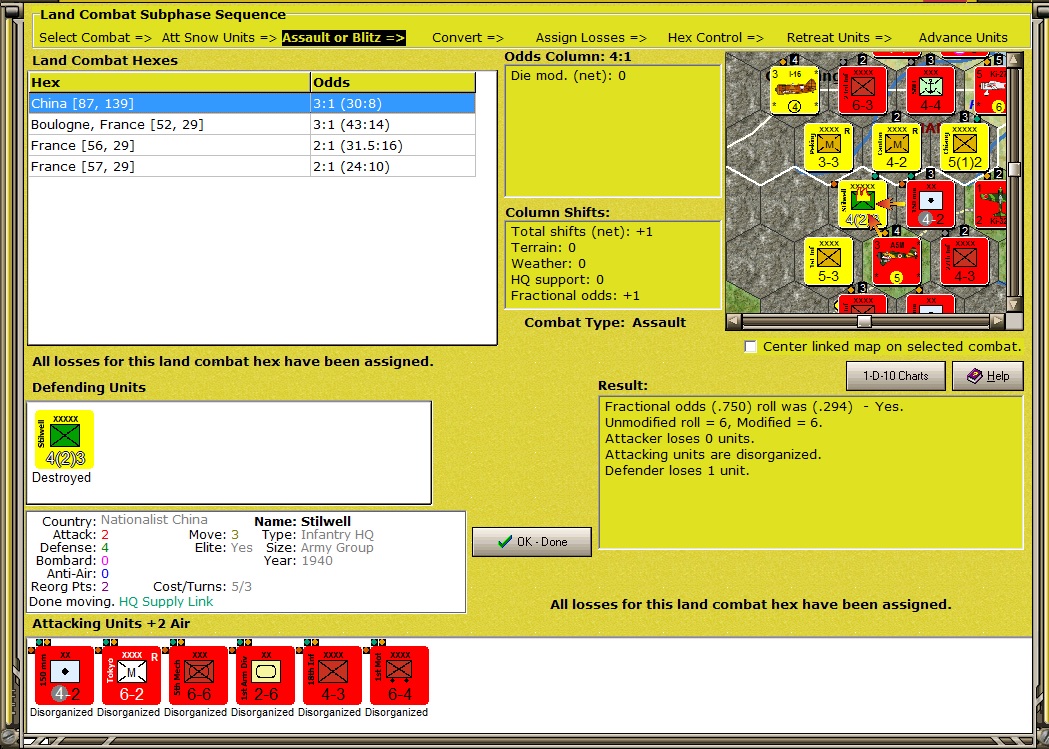Select attacking Tokyo 6-2 militia unit

click(x=131, y=675)
